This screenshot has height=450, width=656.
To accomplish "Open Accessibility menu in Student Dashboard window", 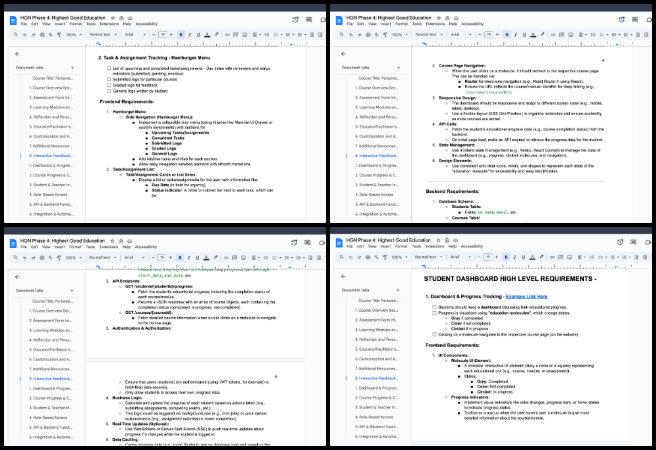I will [x=472, y=246].
